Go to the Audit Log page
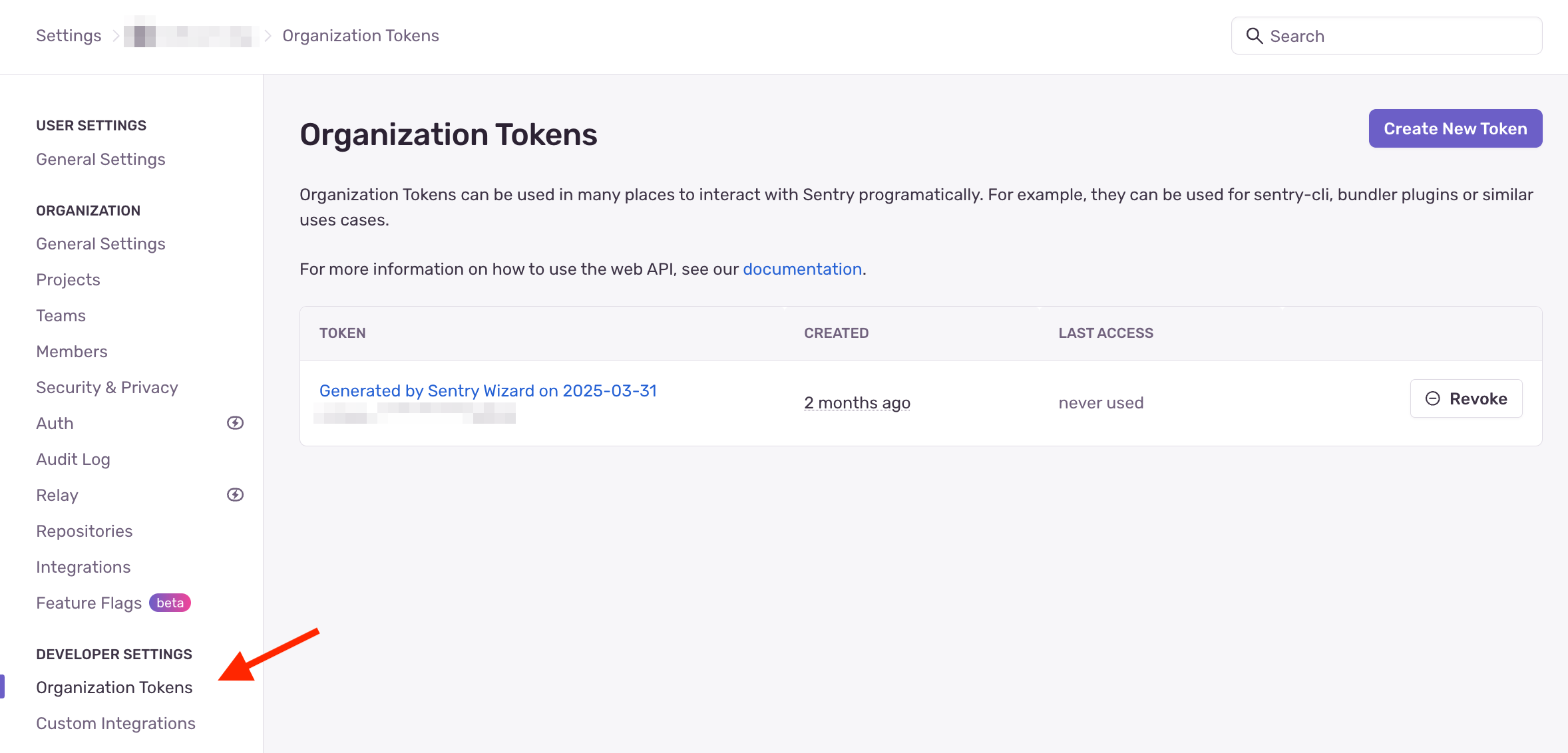 73,459
